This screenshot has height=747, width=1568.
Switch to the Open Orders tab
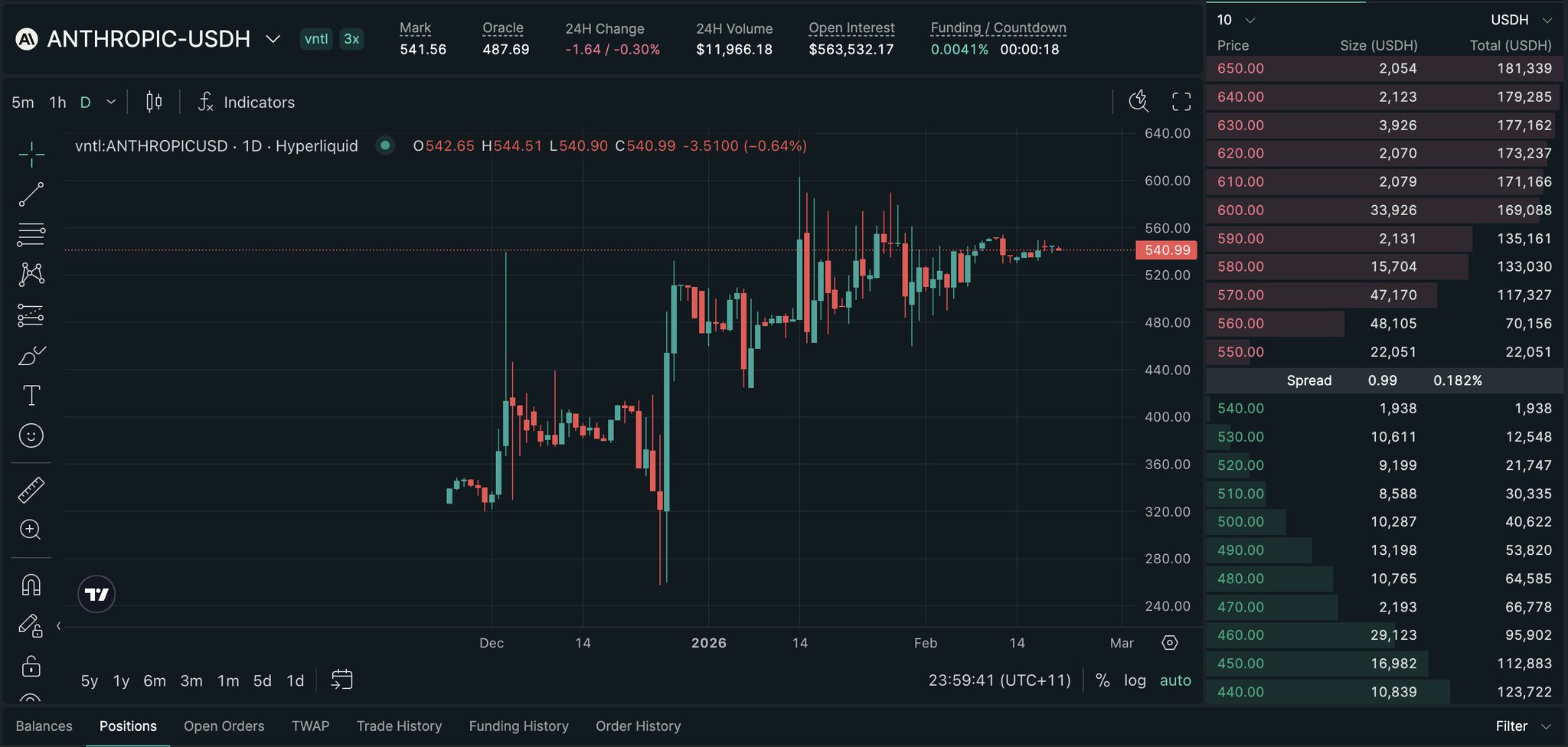224,726
